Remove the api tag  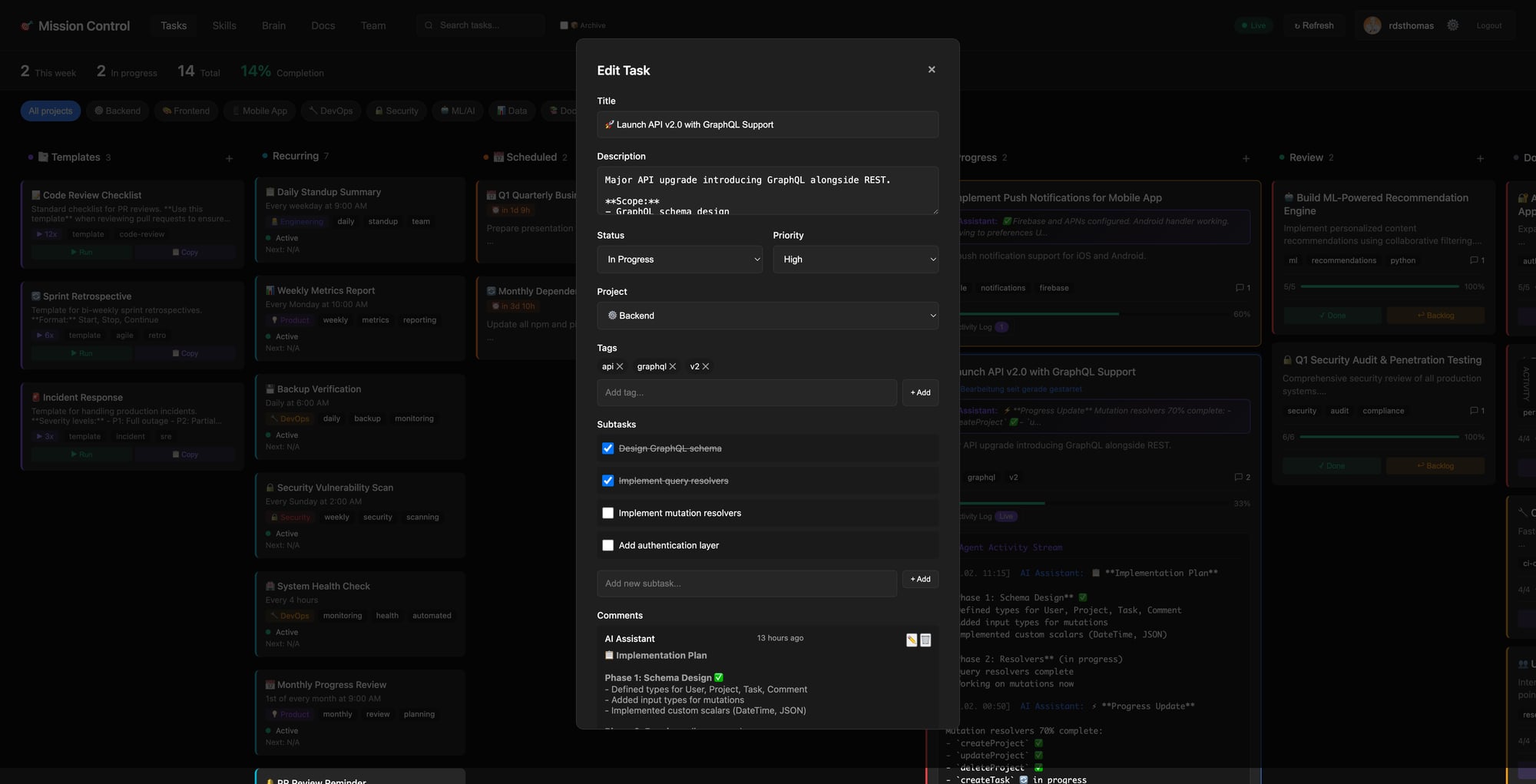point(620,367)
